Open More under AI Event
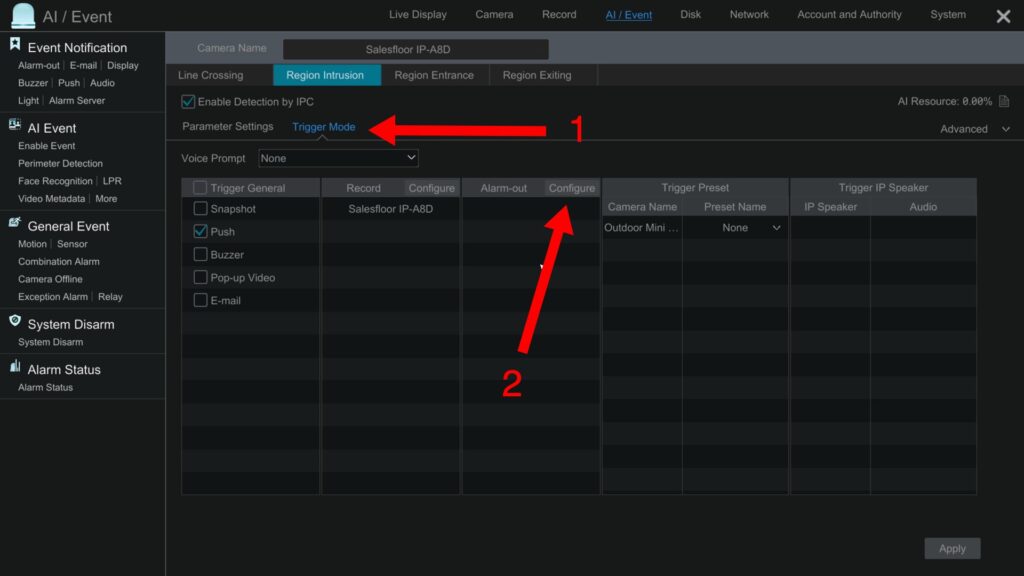The width and height of the screenshot is (1024, 576). (x=106, y=199)
